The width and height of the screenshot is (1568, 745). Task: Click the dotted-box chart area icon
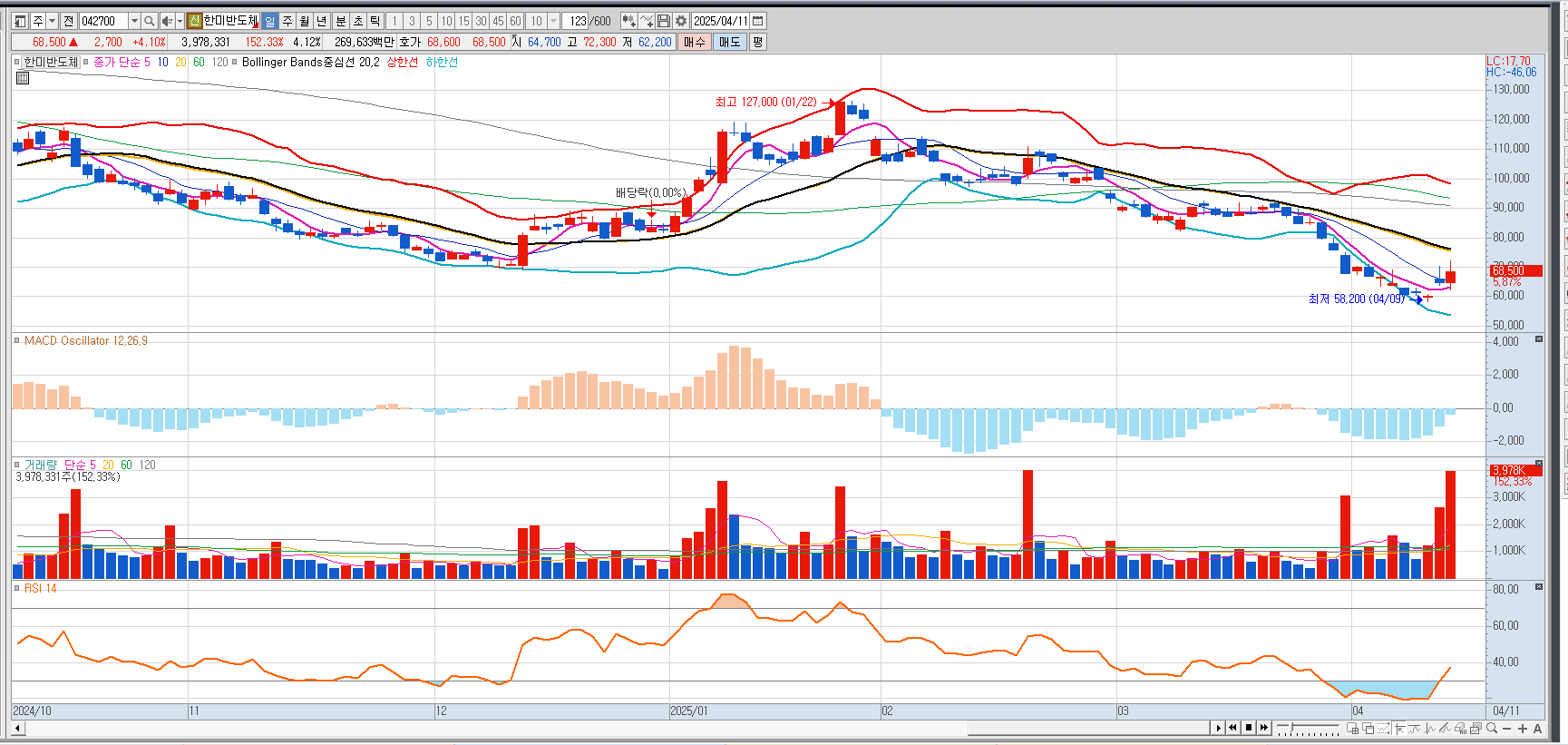pyautogui.click(x=1383, y=728)
